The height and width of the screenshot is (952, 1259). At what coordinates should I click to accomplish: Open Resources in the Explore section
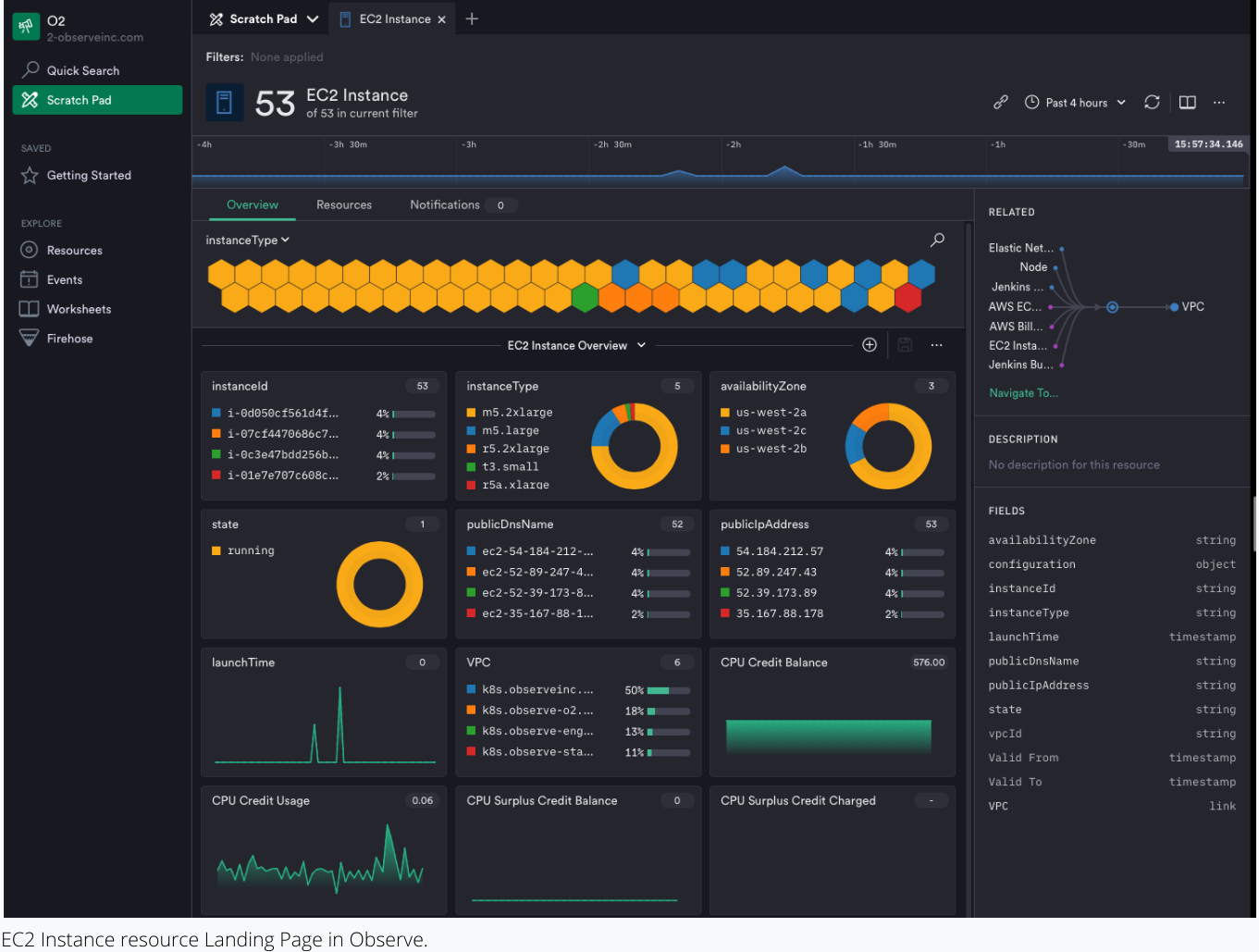click(x=74, y=251)
